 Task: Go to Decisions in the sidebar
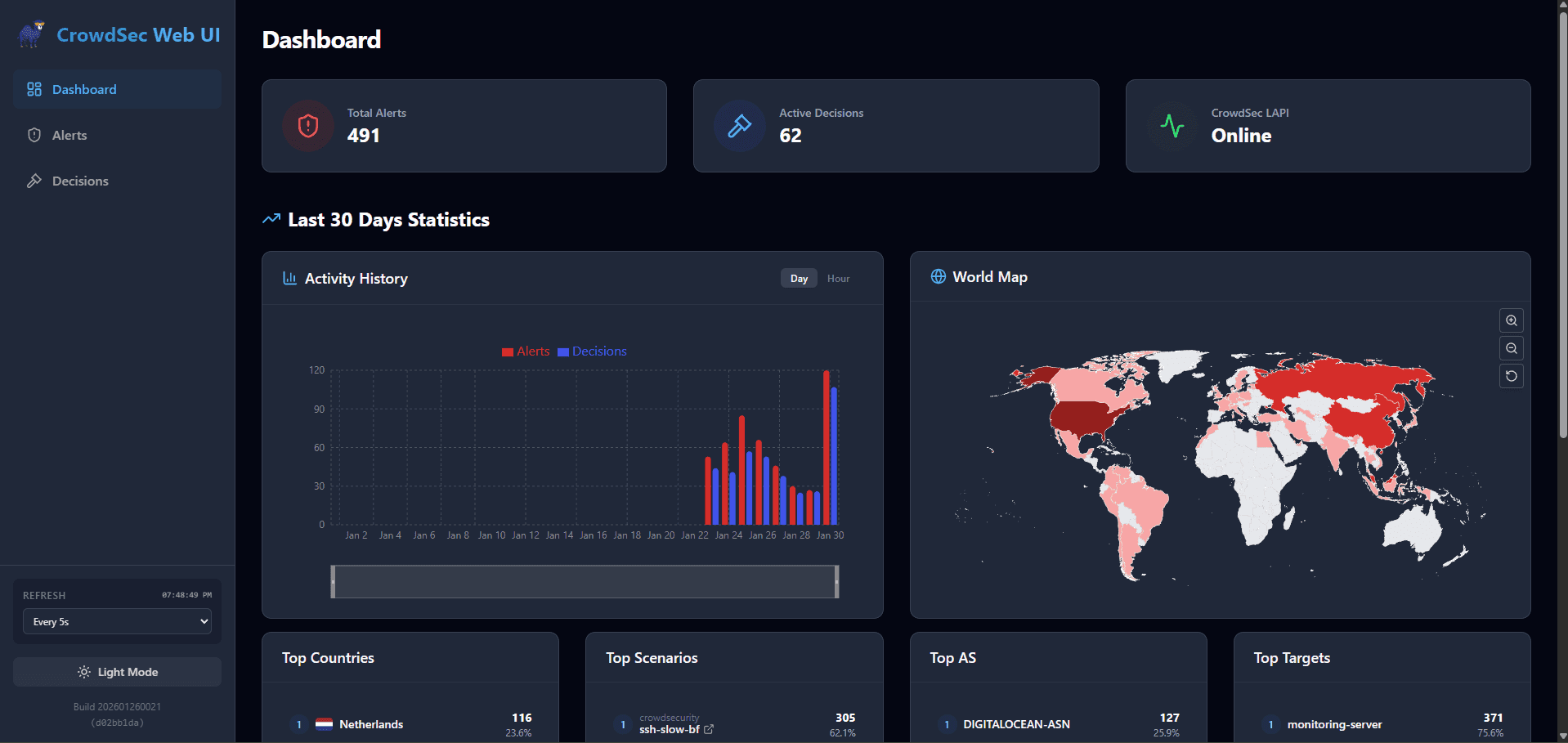pos(80,181)
